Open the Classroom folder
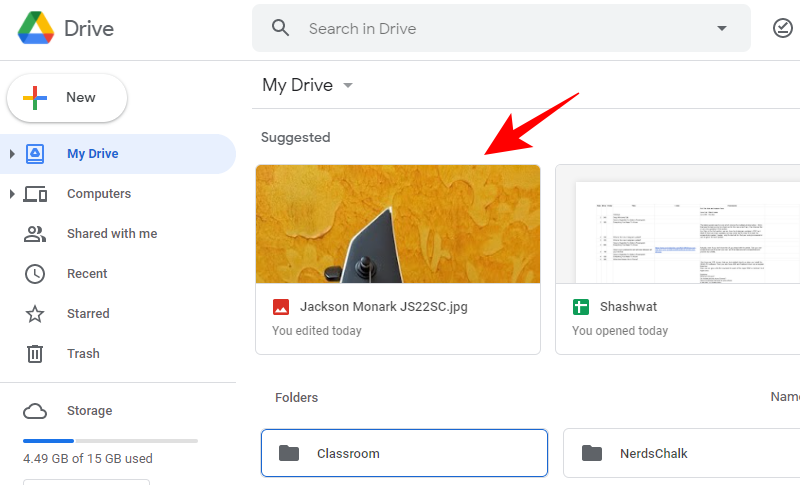This screenshot has width=800, height=485. (x=404, y=453)
